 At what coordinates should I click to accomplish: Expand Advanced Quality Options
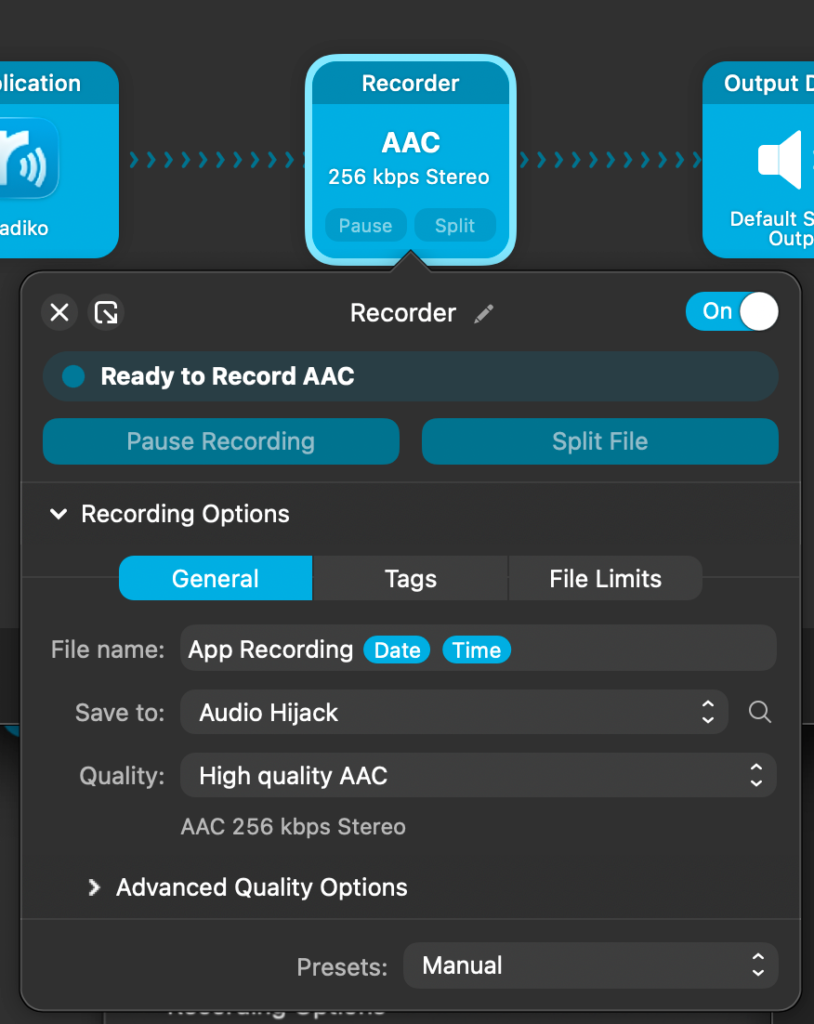(94, 887)
